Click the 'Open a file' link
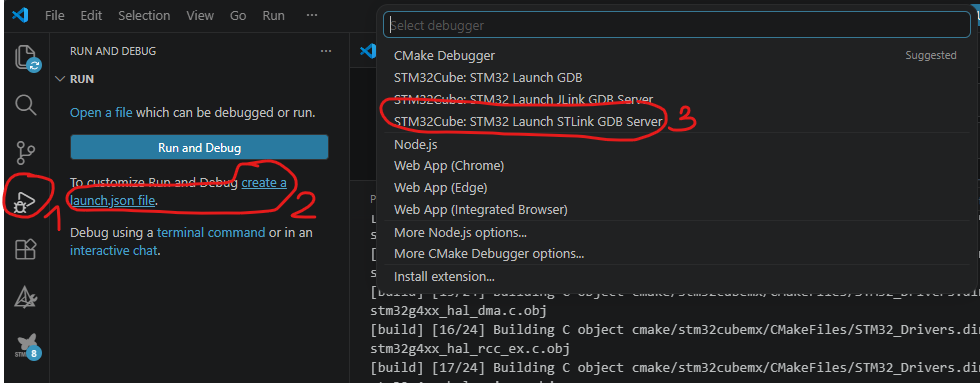This screenshot has height=383, width=980. (101, 113)
